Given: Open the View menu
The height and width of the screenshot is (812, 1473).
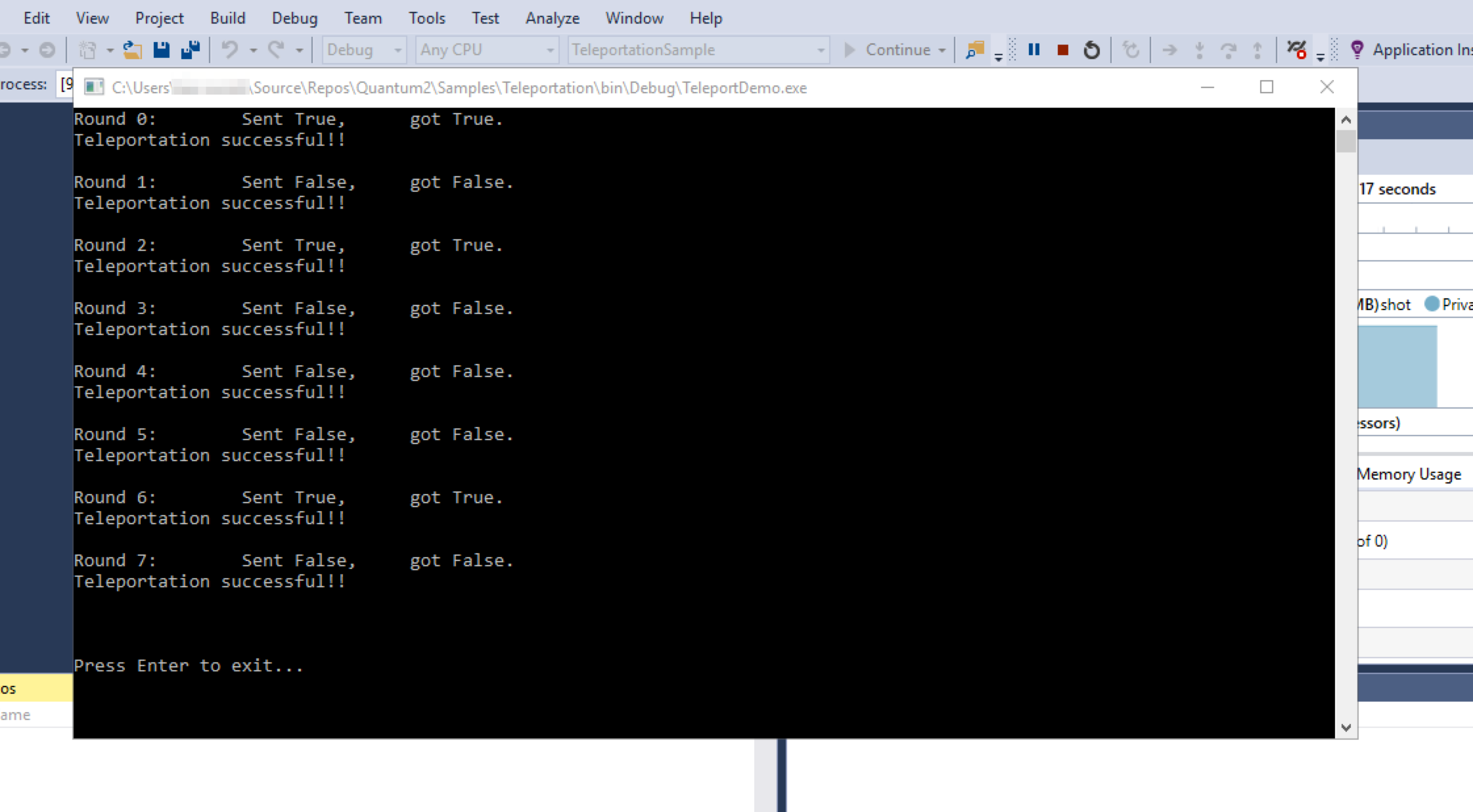Looking at the screenshot, I should point(92,18).
